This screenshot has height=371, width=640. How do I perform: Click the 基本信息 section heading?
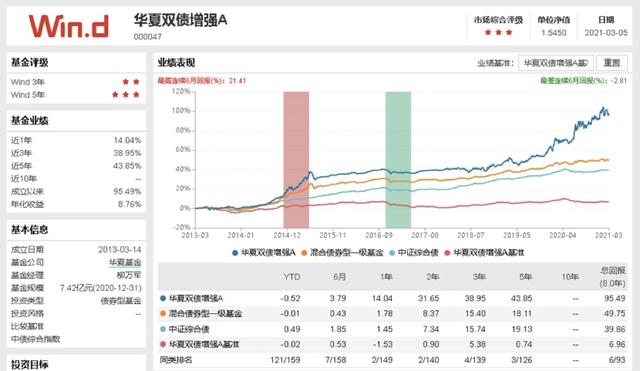point(29,229)
